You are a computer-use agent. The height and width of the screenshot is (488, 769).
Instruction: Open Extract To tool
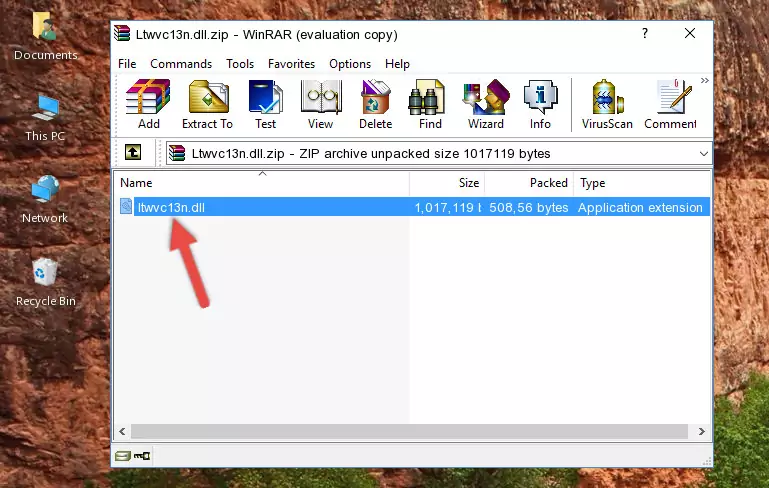(x=207, y=104)
